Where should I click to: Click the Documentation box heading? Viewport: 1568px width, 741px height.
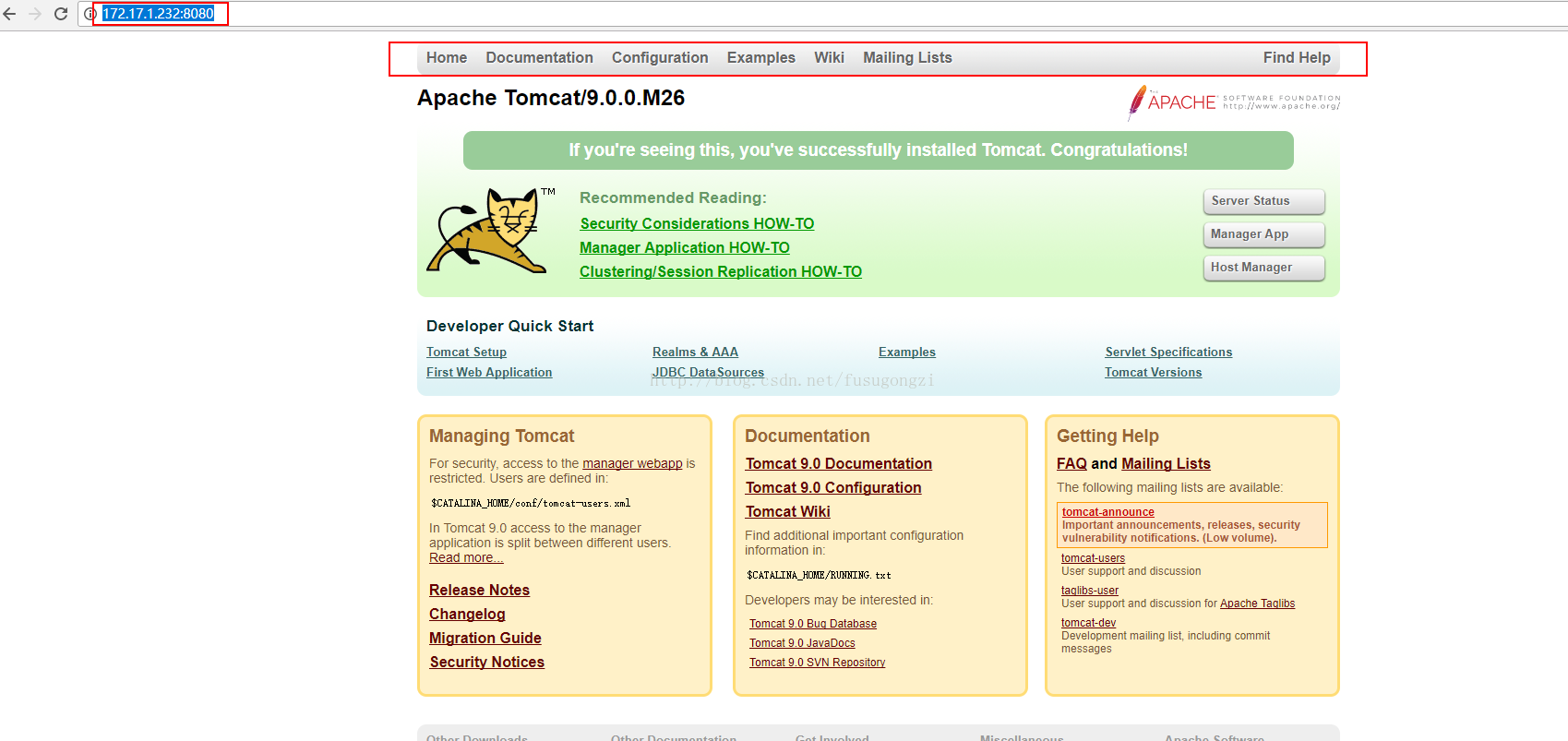(808, 436)
